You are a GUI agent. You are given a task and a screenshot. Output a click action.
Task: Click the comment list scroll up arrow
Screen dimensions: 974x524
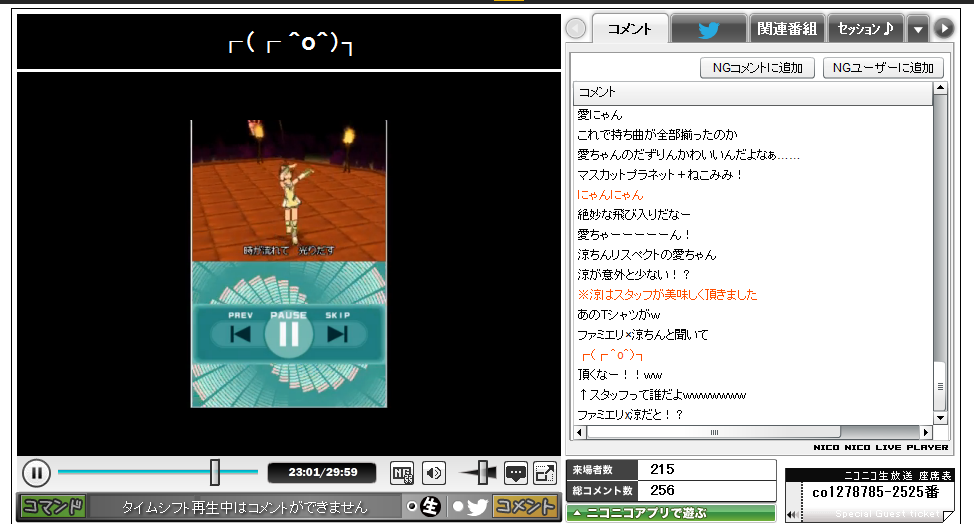tap(940, 89)
